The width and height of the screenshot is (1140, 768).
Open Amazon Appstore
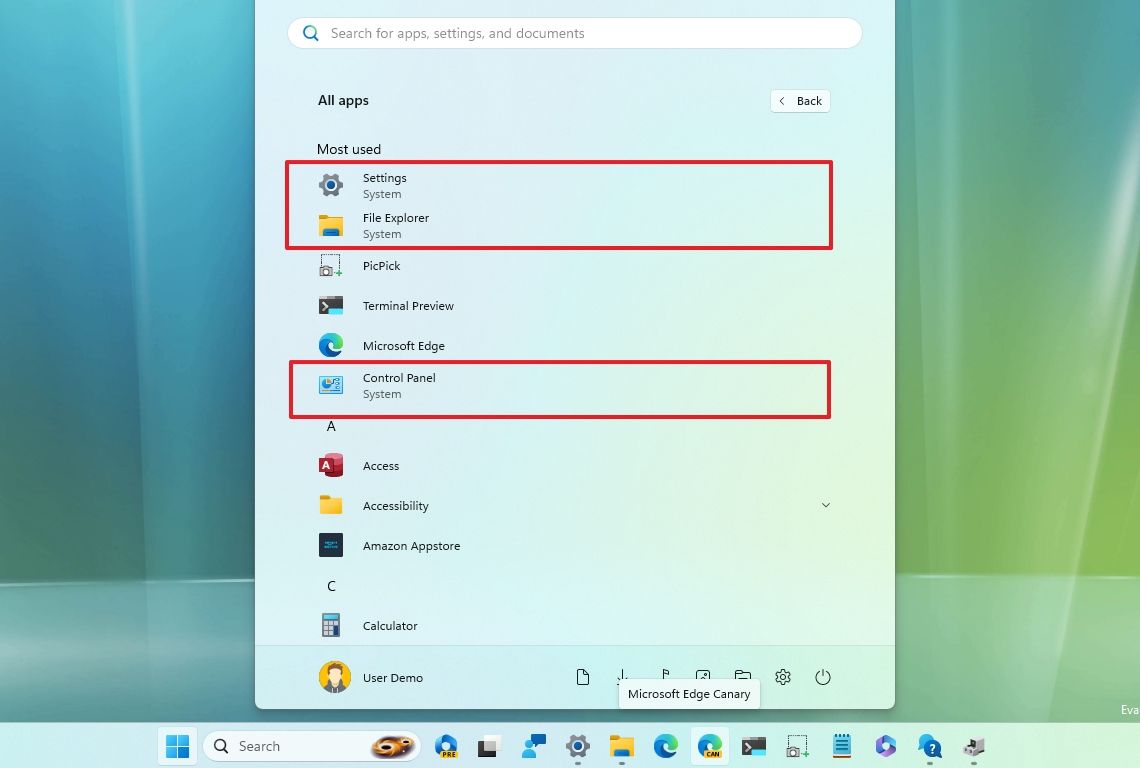pyautogui.click(x=411, y=545)
